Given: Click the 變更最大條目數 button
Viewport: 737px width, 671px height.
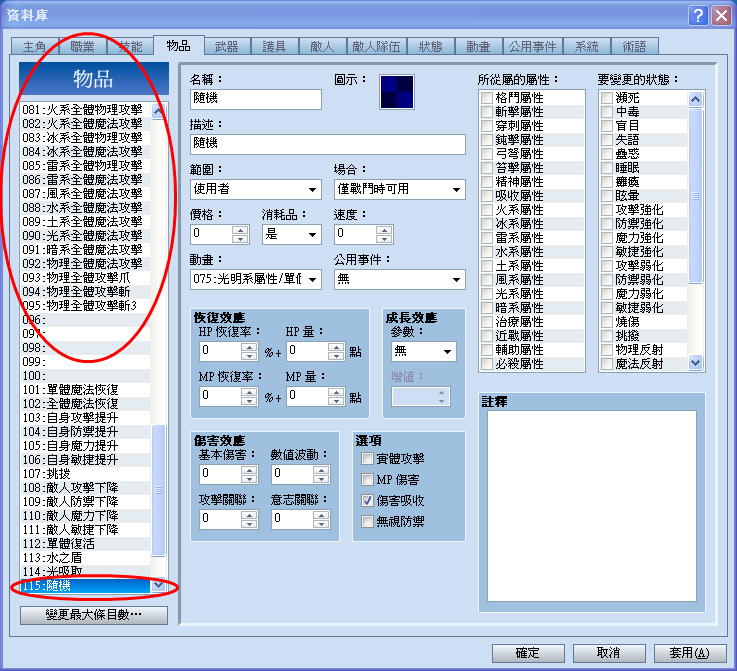Looking at the screenshot, I should 94,615.
